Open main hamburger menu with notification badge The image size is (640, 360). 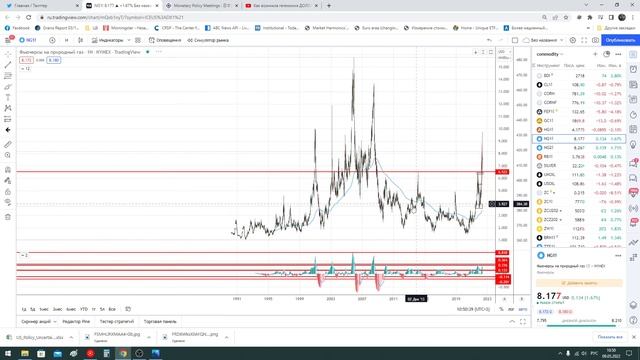(x=9, y=40)
